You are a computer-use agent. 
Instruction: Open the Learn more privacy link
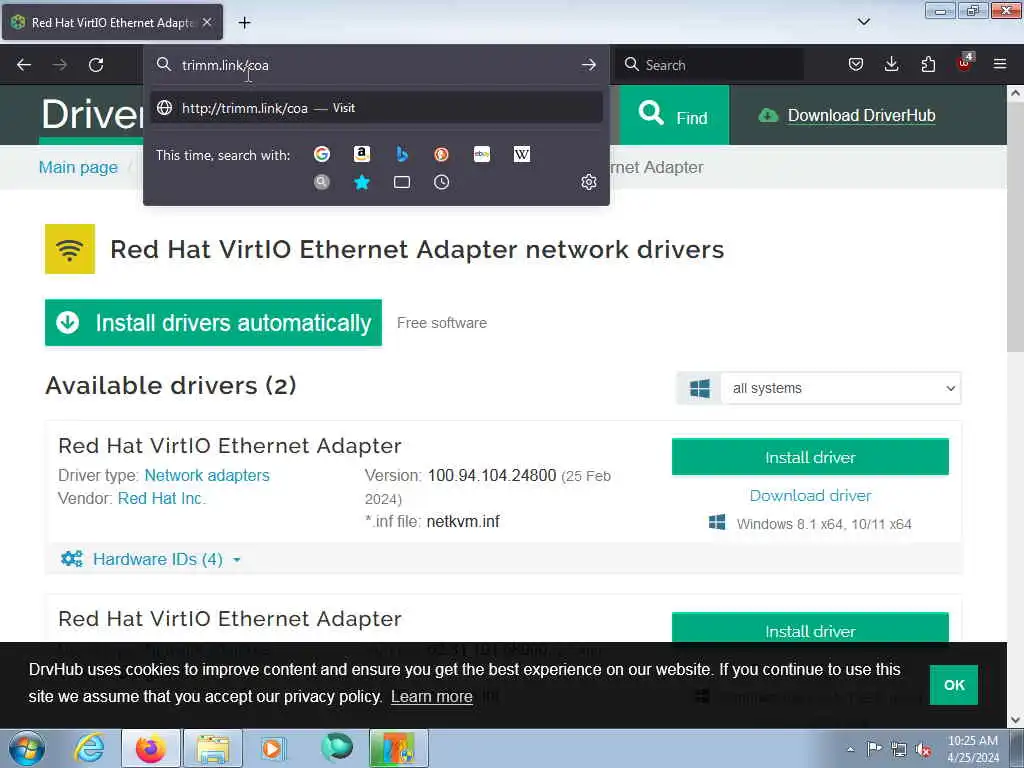(432, 696)
